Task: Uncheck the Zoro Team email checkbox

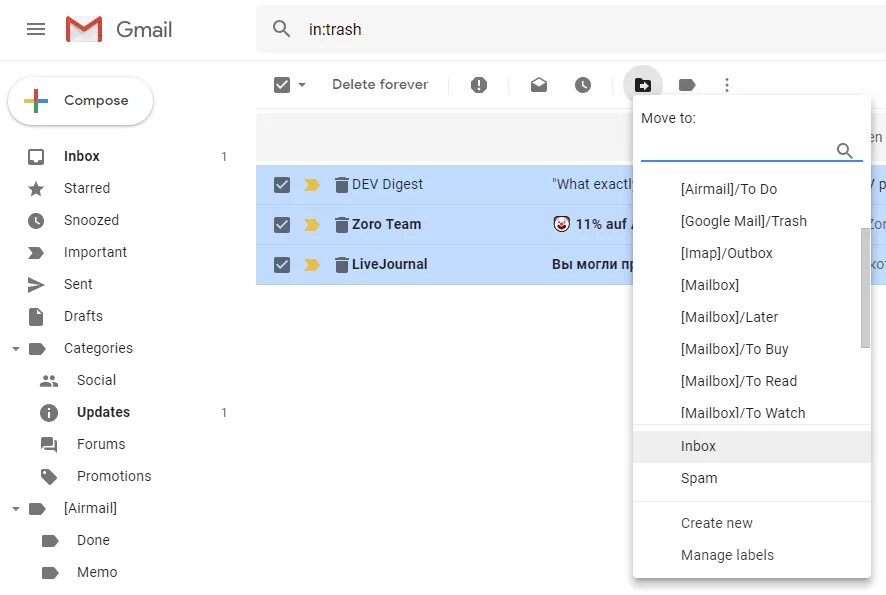Action: pos(282,225)
